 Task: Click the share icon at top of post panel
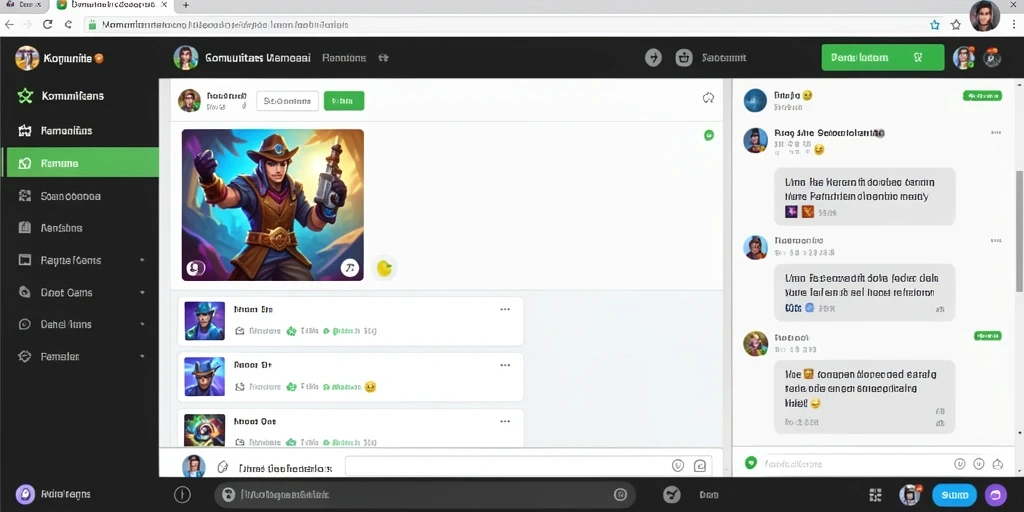(708, 98)
